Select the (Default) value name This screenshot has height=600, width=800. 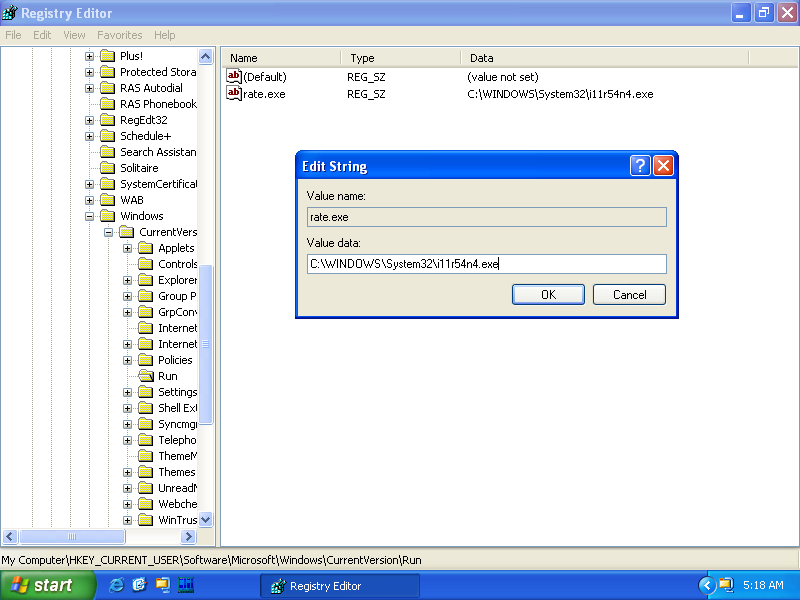click(265, 77)
